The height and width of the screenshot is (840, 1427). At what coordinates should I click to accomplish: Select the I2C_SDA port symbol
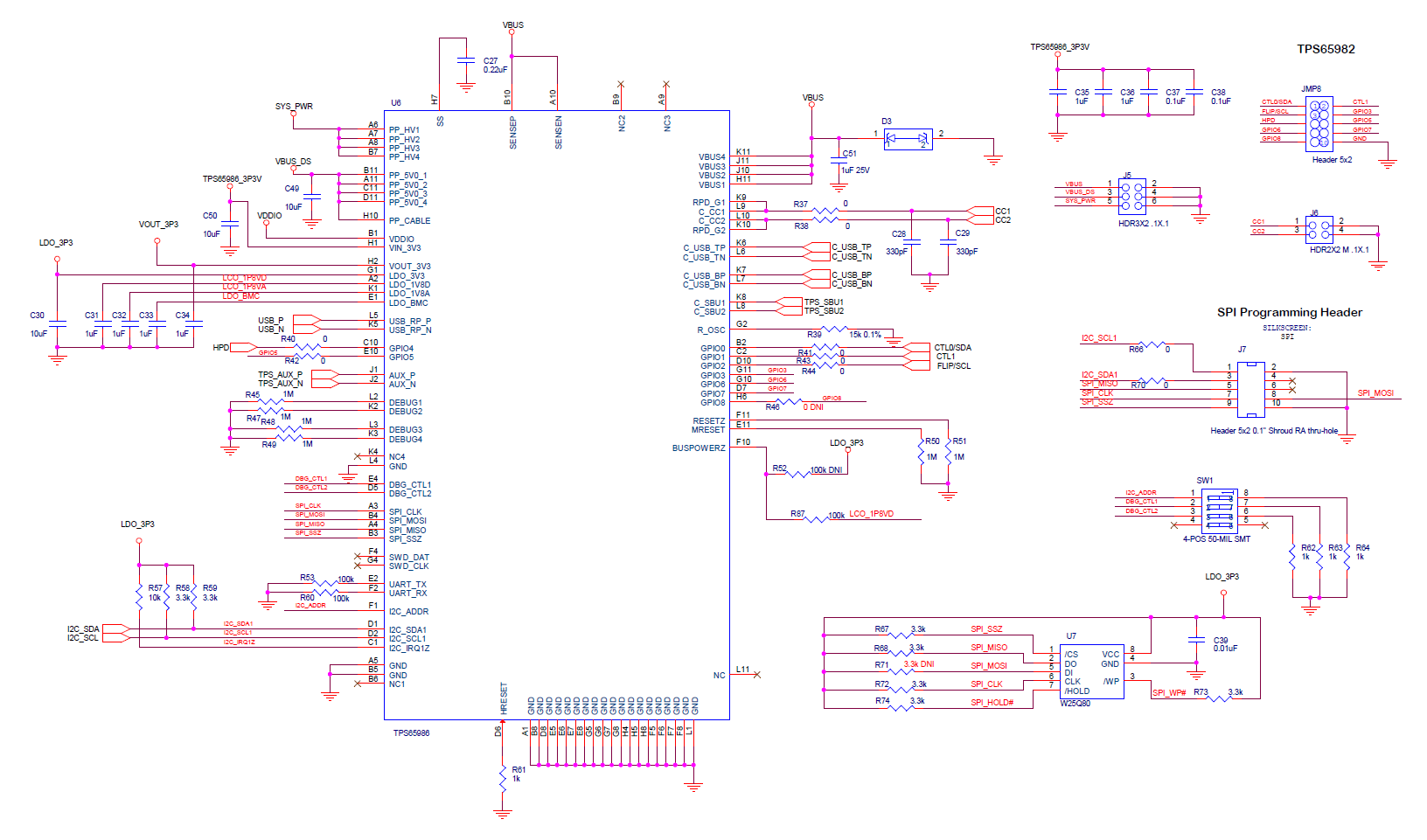(x=116, y=628)
